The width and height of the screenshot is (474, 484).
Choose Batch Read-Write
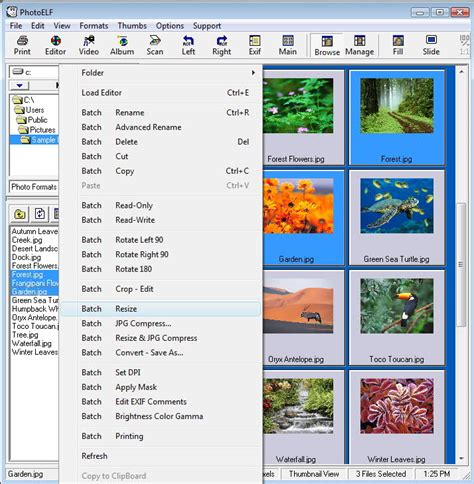point(161,220)
